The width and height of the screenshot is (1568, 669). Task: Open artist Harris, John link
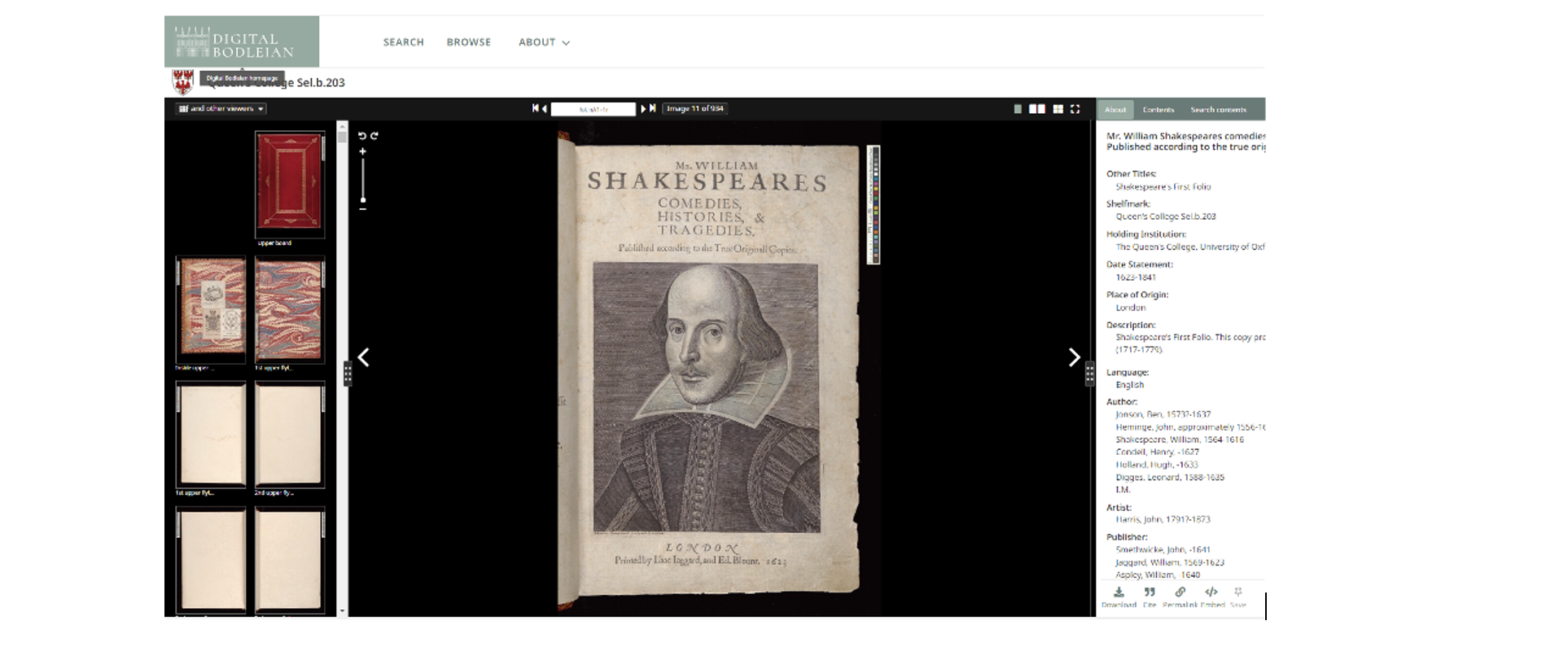(x=1163, y=519)
